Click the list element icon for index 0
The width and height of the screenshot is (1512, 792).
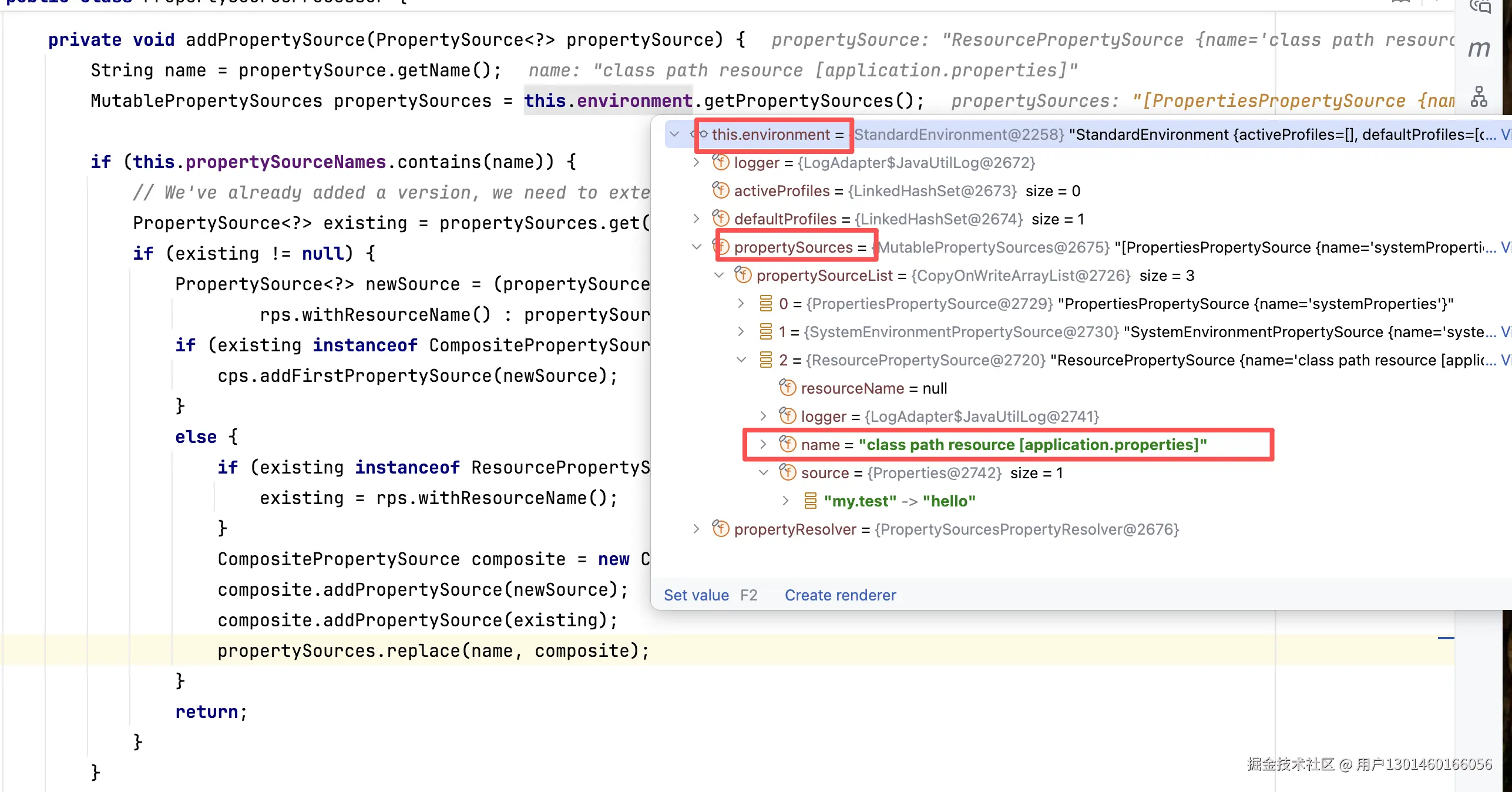tap(765, 303)
